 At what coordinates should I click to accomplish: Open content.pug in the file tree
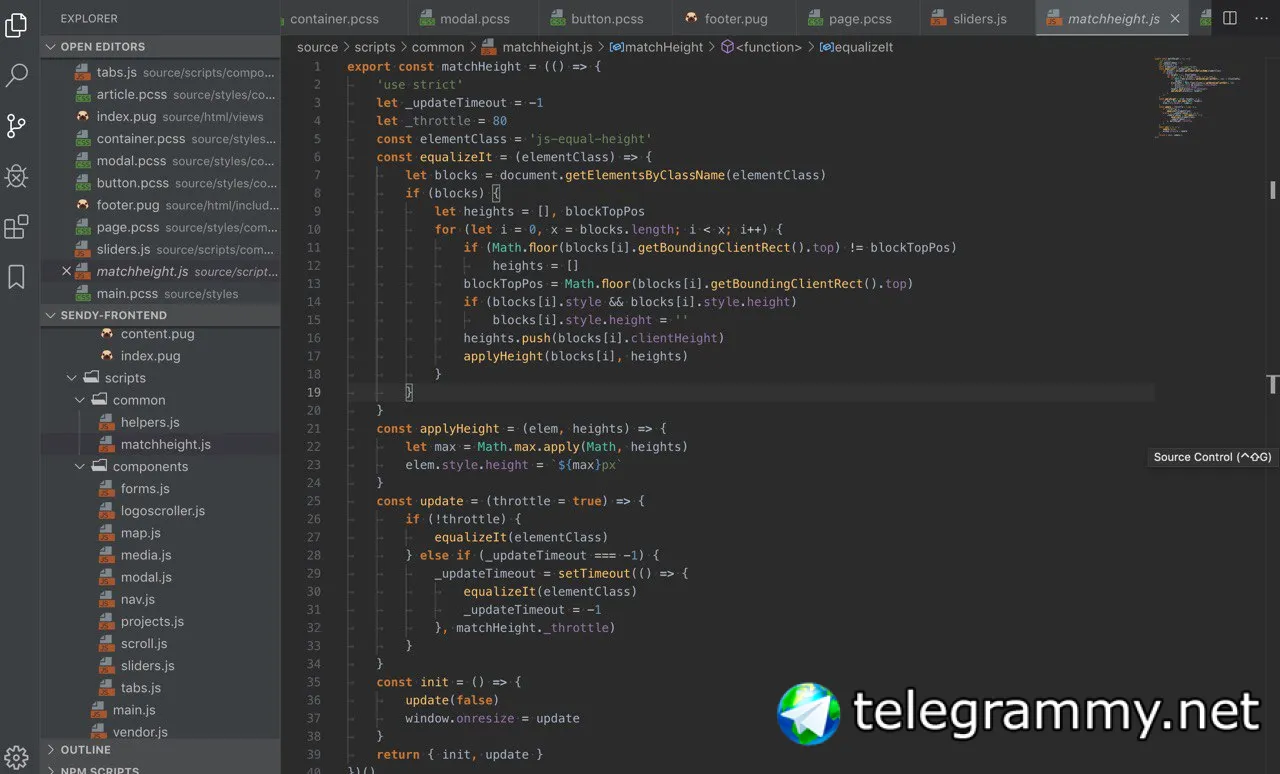pos(160,334)
